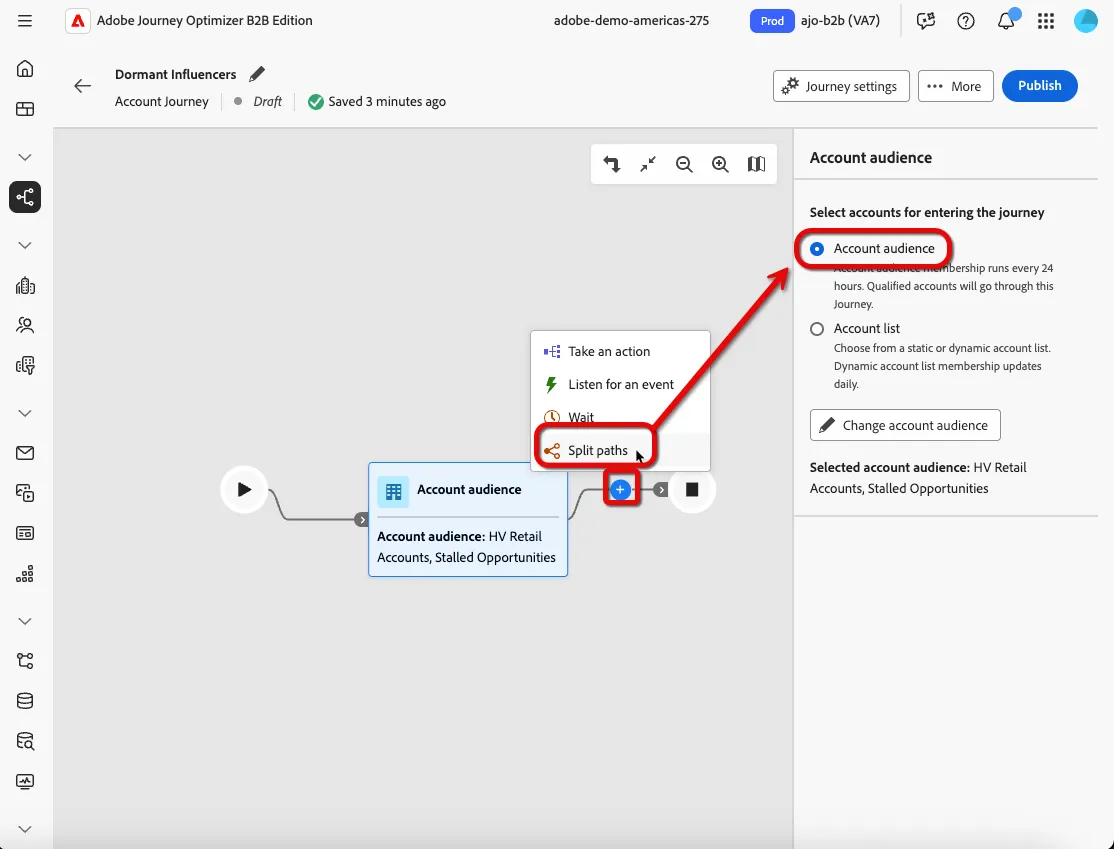Open the monitor activity icon in sidebar
The height and width of the screenshot is (849, 1114).
25,782
